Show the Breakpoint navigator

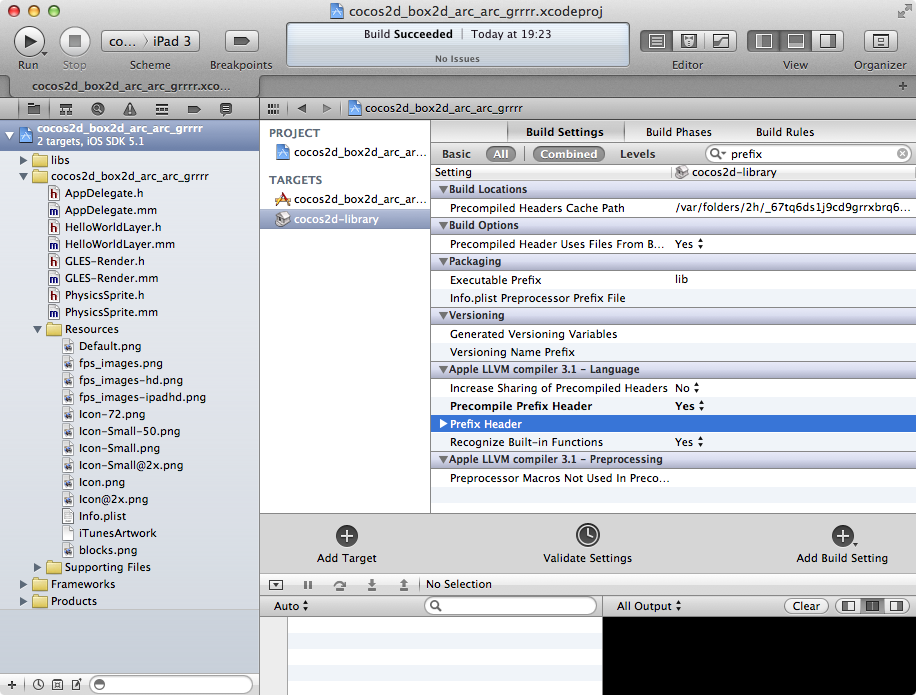[194, 109]
